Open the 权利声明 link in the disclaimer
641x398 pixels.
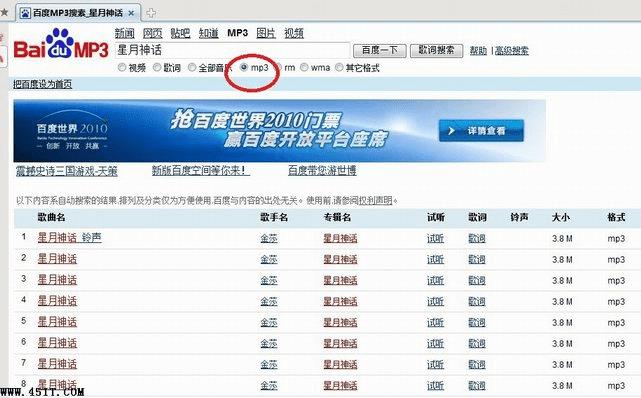point(375,201)
